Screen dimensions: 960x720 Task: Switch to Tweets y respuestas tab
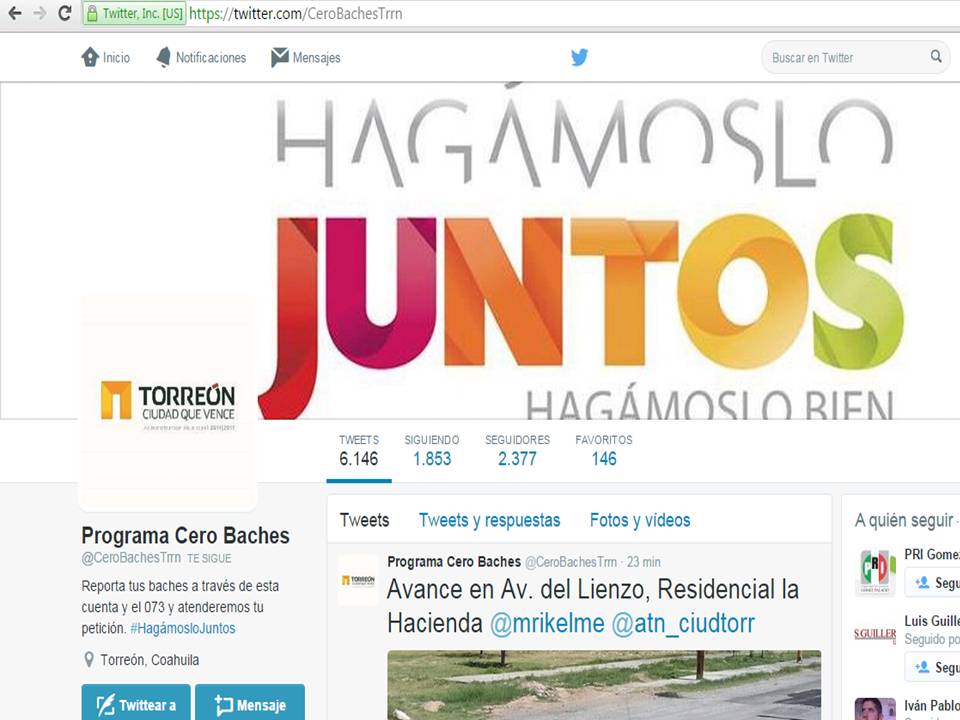(x=489, y=520)
